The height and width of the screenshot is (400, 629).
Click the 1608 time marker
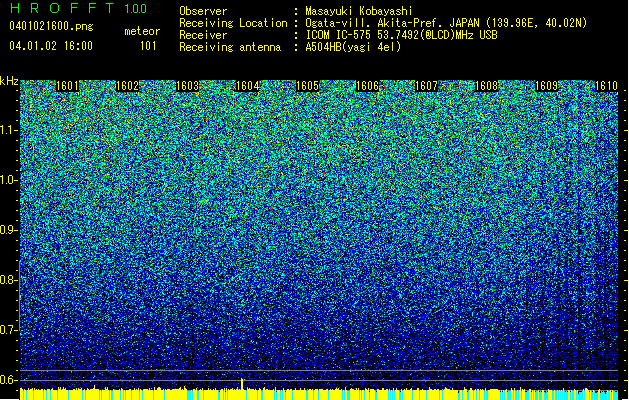[x=486, y=86]
